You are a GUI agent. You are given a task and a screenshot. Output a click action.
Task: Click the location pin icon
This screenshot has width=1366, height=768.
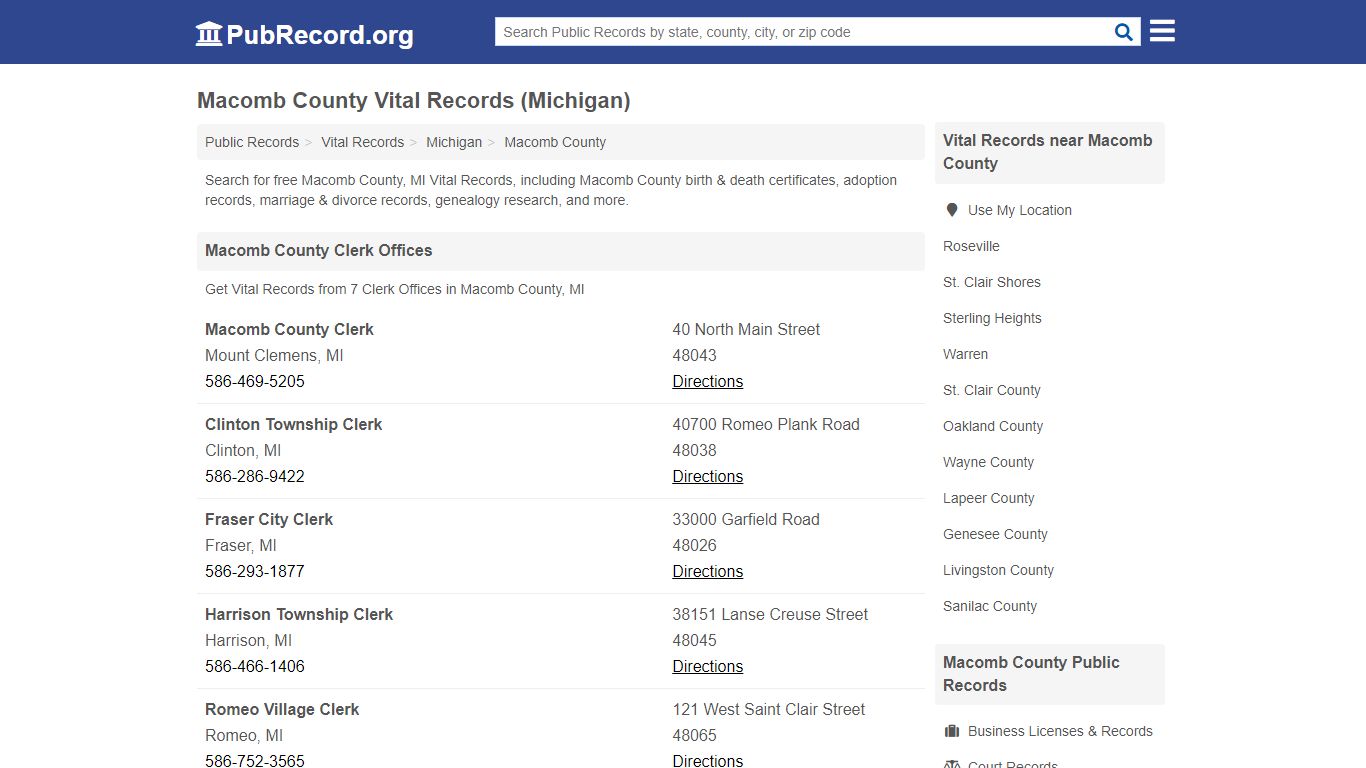pyautogui.click(x=952, y=210)
